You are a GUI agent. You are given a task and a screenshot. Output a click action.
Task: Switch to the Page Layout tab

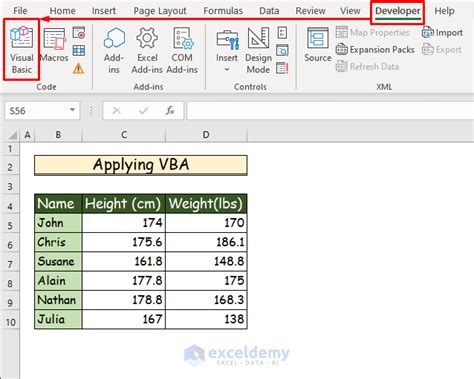(x=160, y=11)
